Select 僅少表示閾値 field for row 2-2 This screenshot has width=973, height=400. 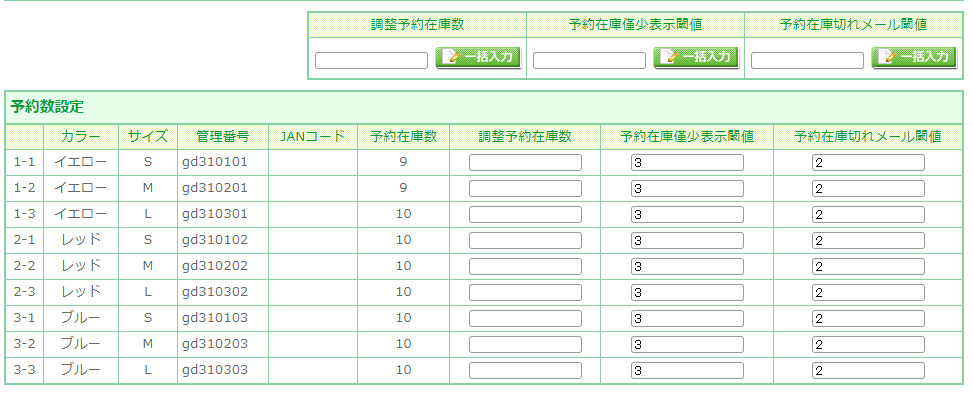coord(687,267)
